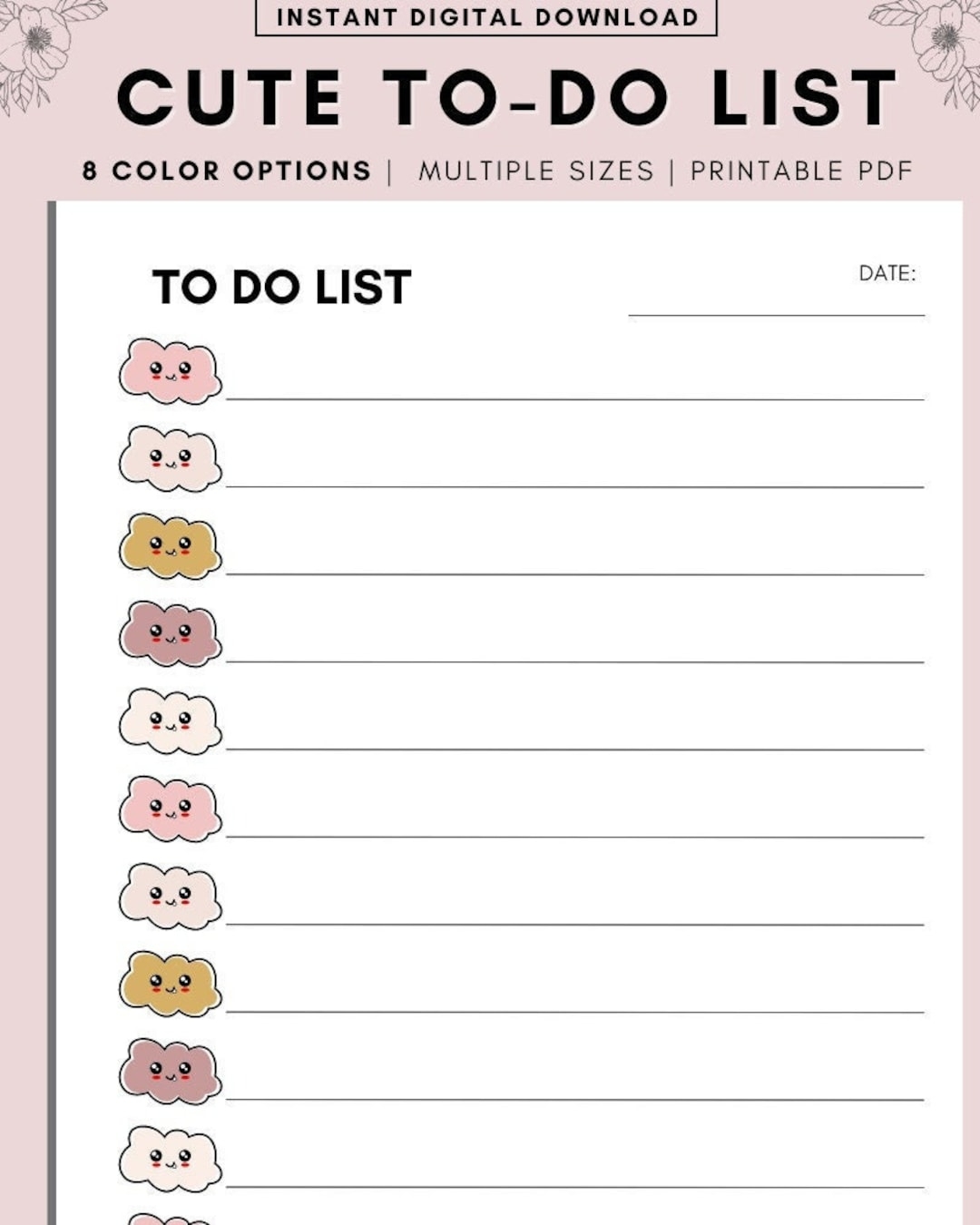Click the "Multiple Sizes" text

tap(535, 171)
